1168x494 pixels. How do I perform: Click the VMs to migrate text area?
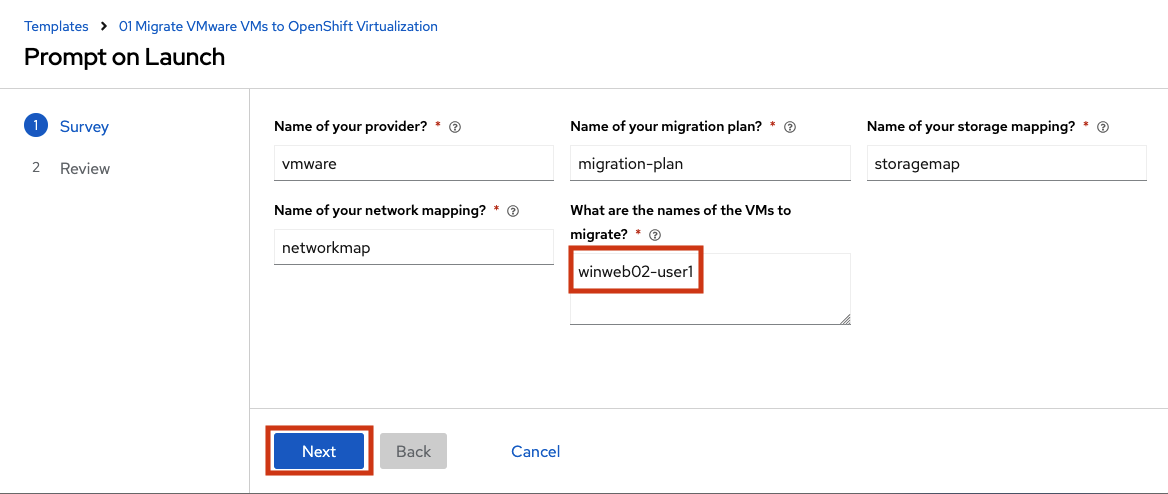pos(710,289)
